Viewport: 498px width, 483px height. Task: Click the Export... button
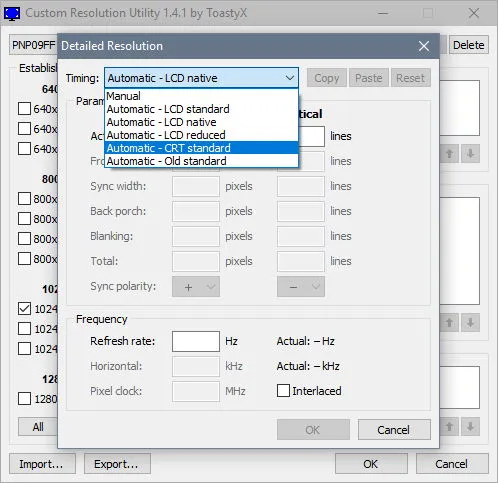pyautogui.click(x=117, y=464)
